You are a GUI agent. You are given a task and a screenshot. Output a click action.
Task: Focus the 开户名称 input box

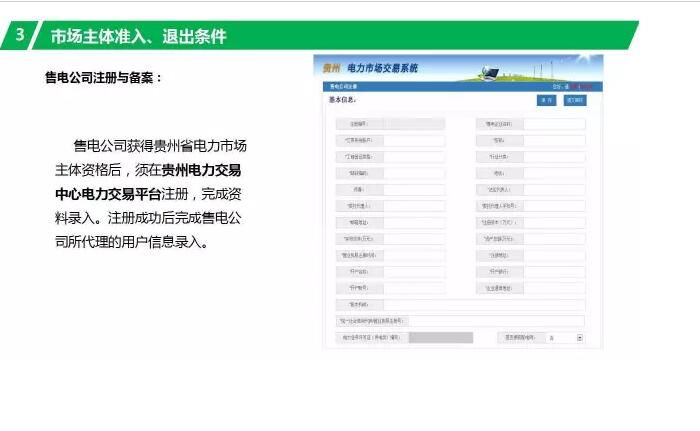tap(416, 271)
